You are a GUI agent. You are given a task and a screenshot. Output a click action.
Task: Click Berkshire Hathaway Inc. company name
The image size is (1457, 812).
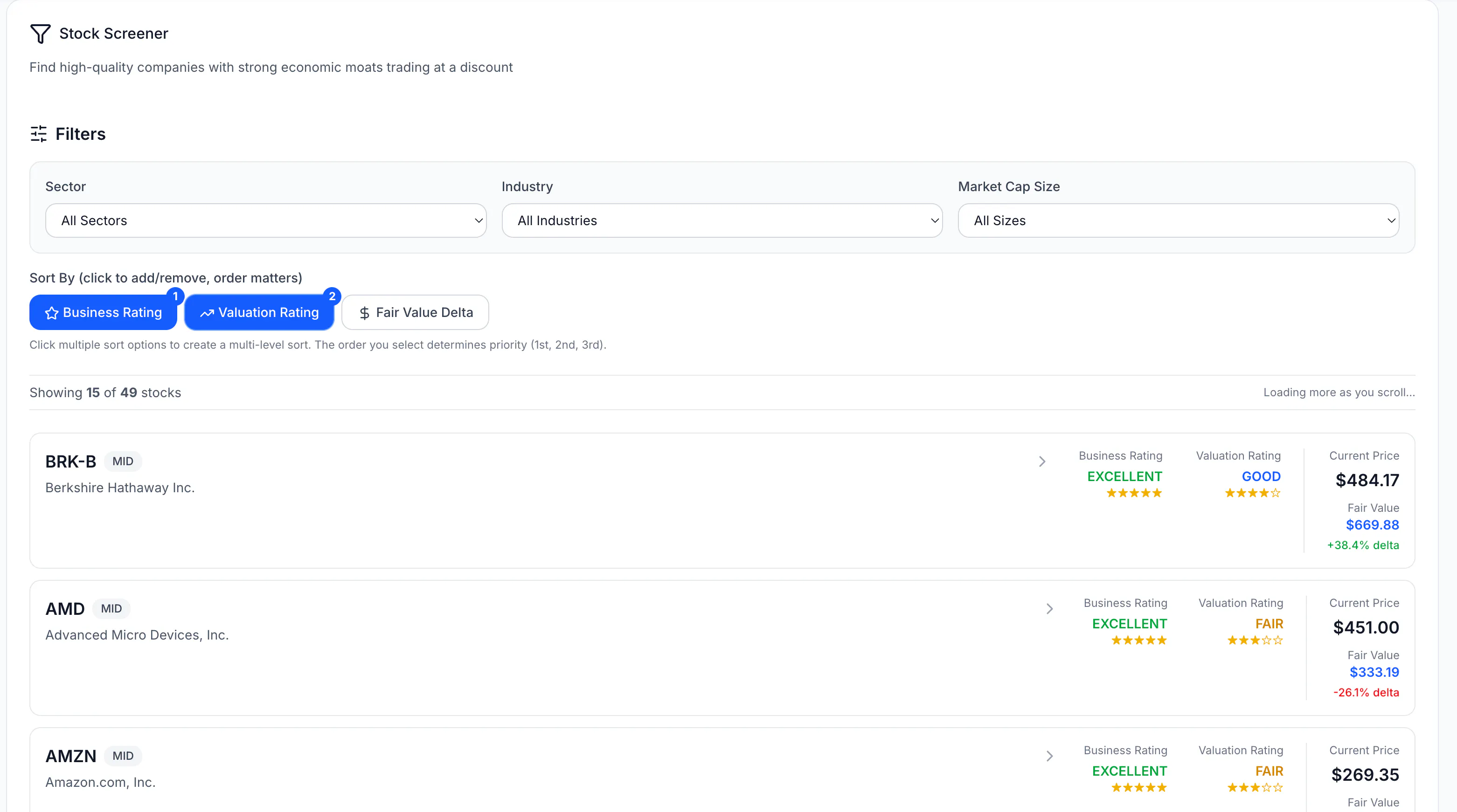pyautogui.click(x=120, y=488)
